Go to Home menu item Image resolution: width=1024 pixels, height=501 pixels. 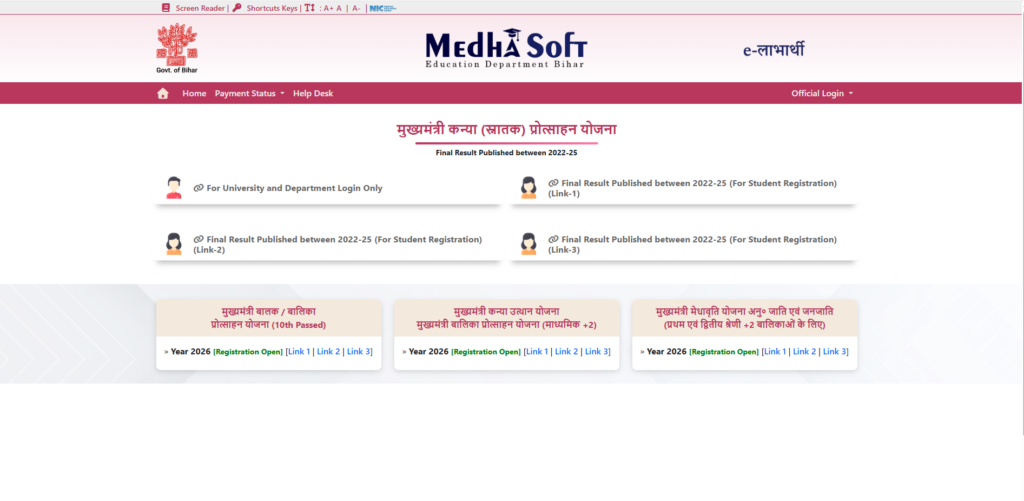(x=194, y=93)
